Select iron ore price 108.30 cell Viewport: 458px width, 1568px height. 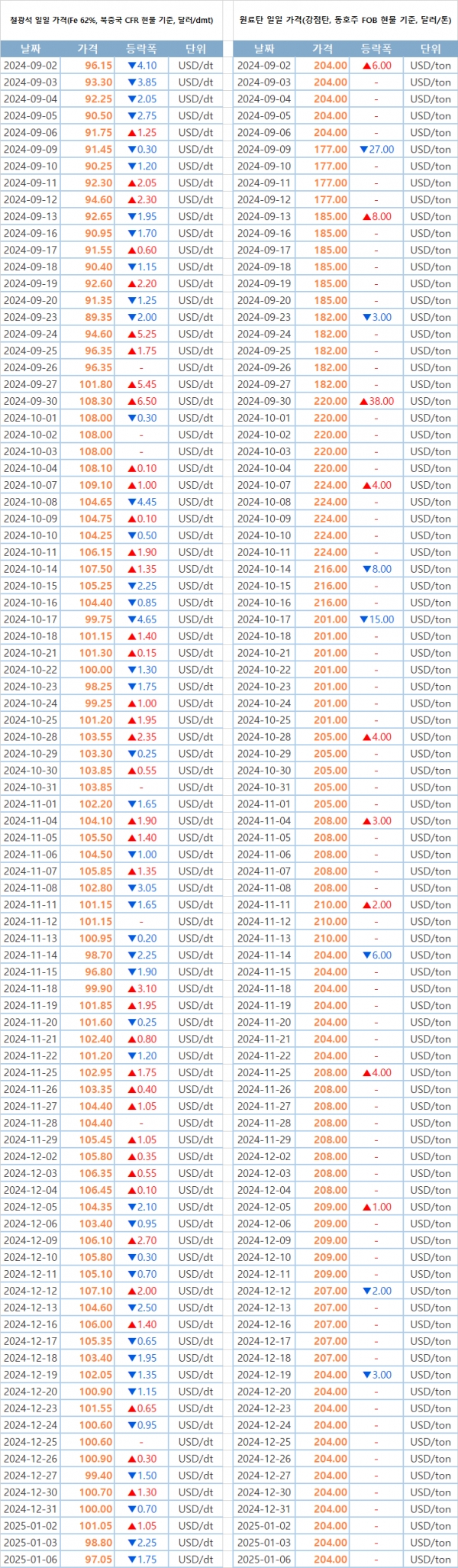click(x=95, y=401)
